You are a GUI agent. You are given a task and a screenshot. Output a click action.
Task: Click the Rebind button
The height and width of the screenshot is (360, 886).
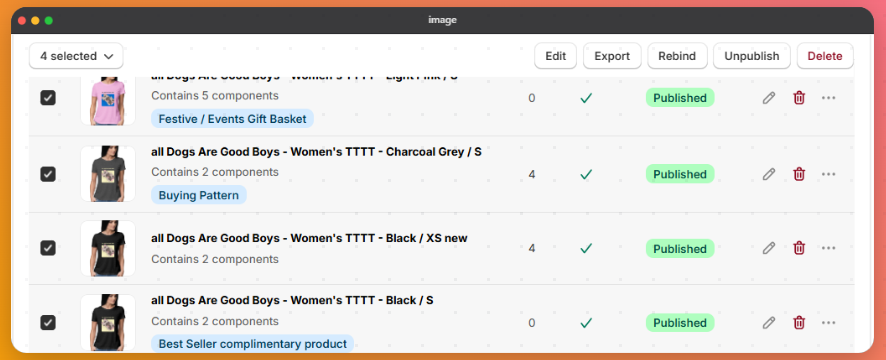(677, 56)
